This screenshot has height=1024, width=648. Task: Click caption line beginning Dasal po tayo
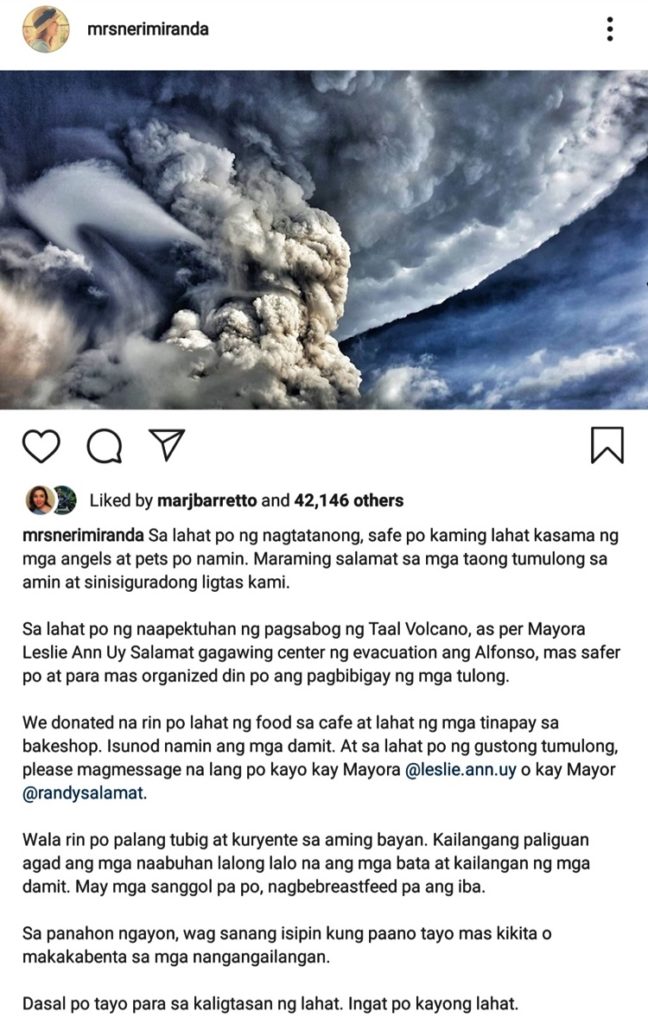tap(270, 1004)
